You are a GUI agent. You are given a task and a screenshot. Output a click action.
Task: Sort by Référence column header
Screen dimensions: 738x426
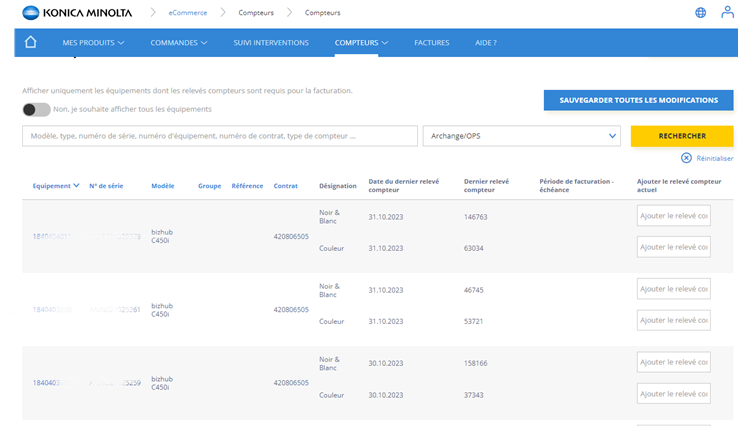[247, 186]
